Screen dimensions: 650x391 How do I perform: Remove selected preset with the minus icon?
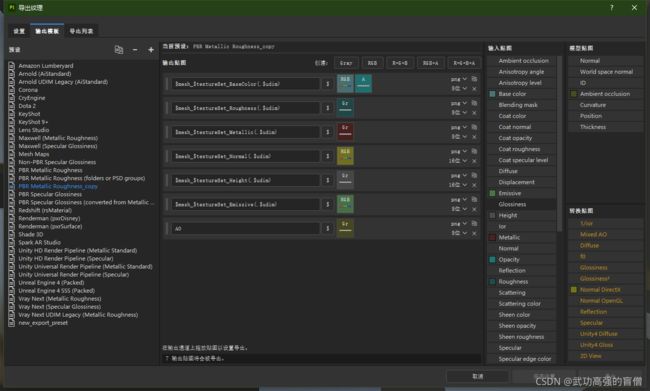coord(135,50)
